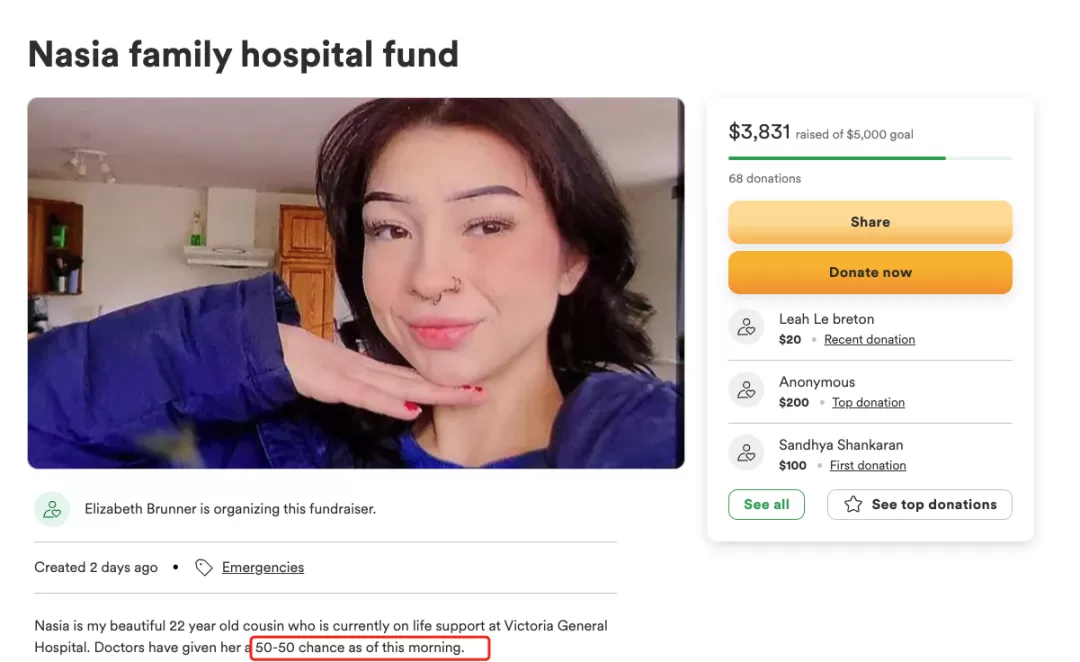Open the First donation link

coord(868,466)
